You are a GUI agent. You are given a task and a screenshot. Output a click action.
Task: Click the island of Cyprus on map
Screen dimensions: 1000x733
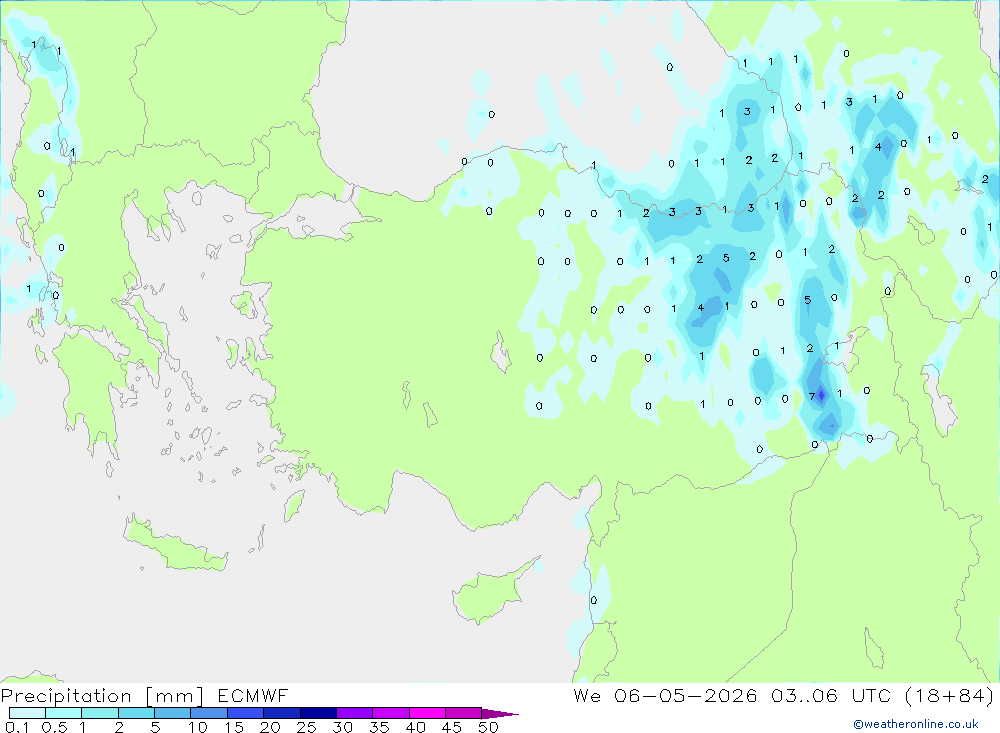pyautogui.click(x=488, y=595)
